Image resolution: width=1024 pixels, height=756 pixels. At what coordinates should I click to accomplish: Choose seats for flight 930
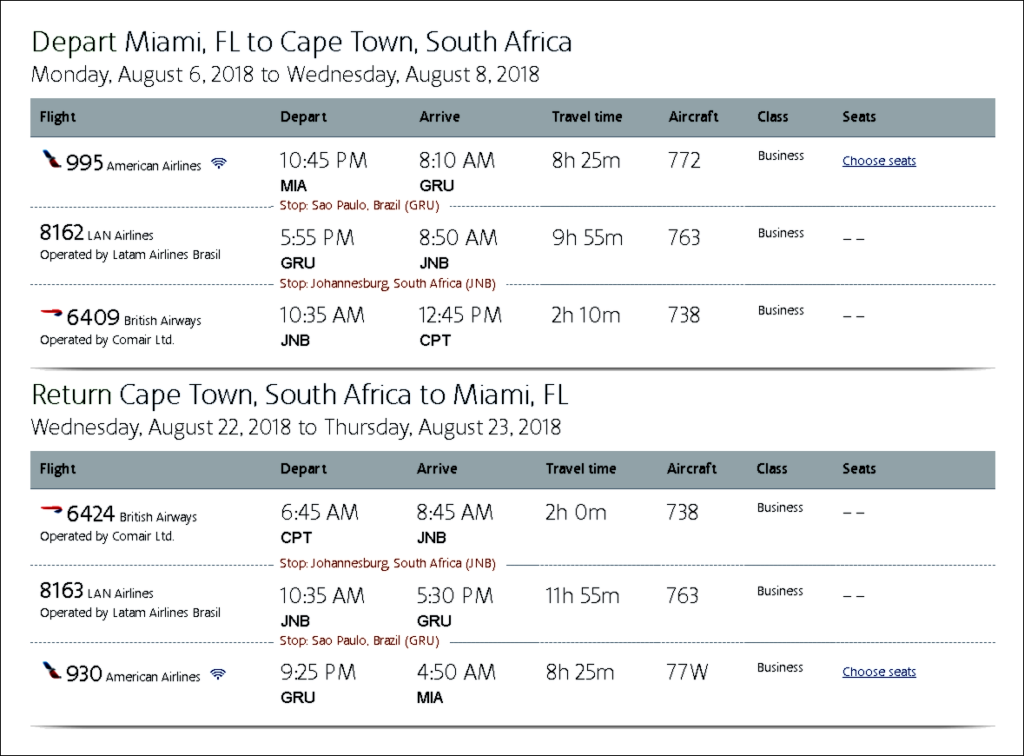[878, 672]
